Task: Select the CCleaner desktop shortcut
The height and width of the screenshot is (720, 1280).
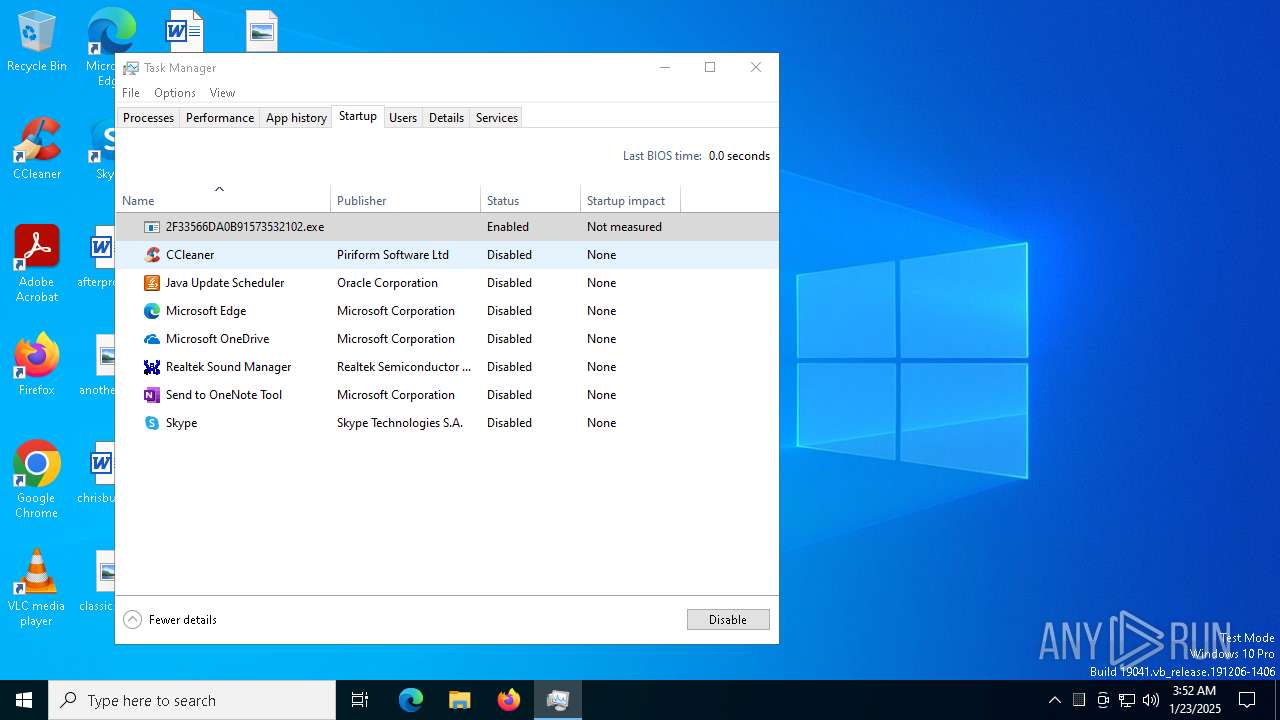Action: coord(37,150)
